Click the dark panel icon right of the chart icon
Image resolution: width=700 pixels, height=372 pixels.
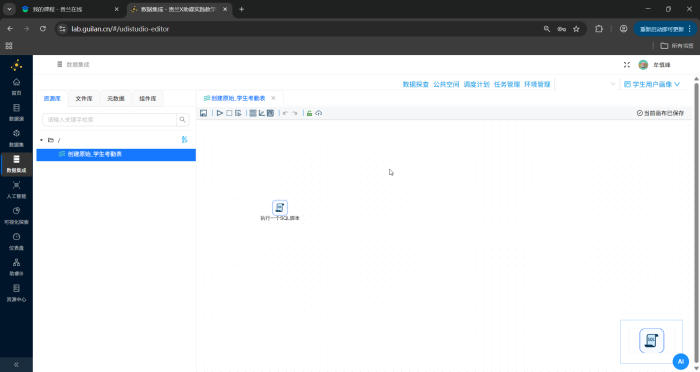tap(270, 113)
